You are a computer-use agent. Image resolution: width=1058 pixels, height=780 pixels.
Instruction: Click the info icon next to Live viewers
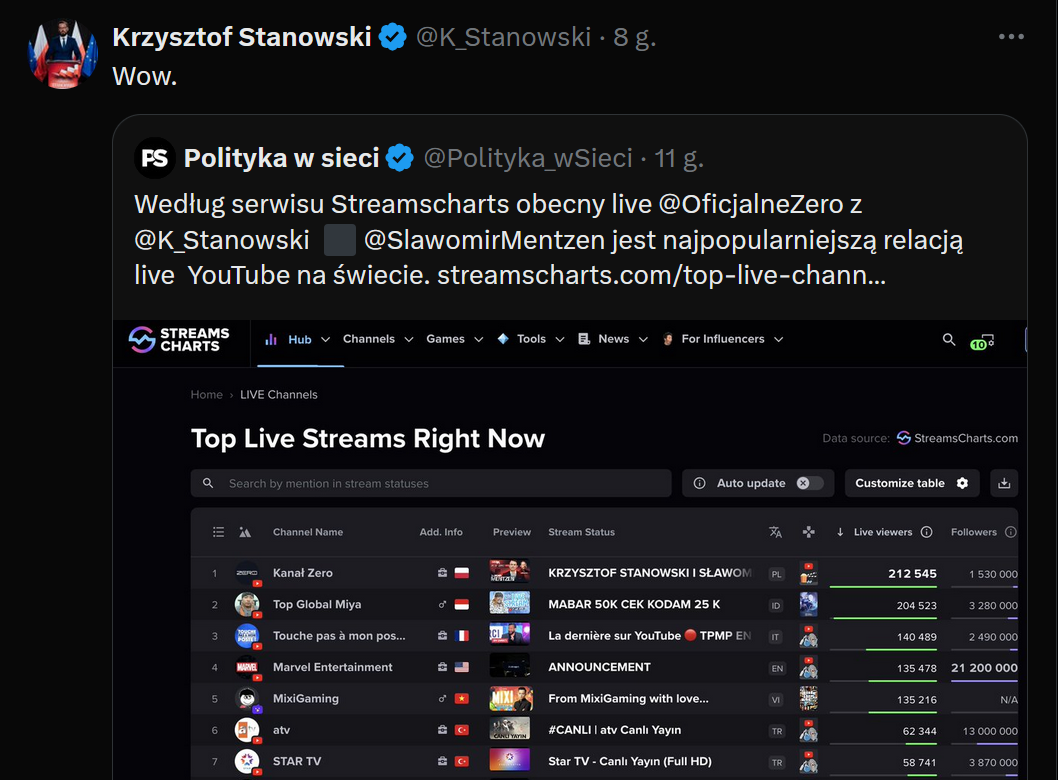pyautogui.click(x=926, y=532)
